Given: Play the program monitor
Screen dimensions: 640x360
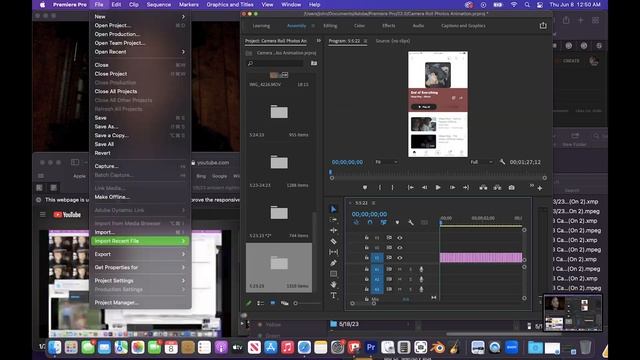Looking at the screenshot, I should point(438,187).
